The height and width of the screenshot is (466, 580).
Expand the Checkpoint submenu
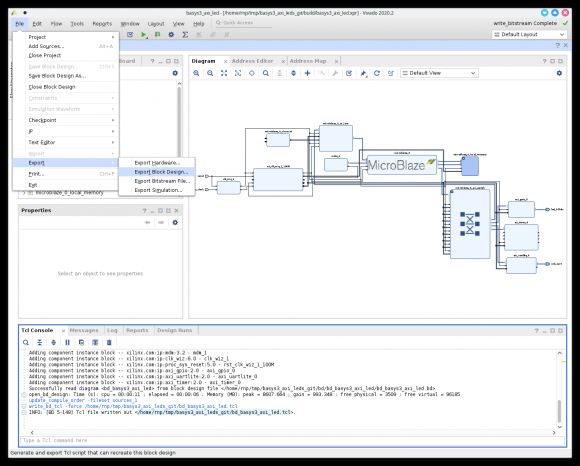coord(71,120)
